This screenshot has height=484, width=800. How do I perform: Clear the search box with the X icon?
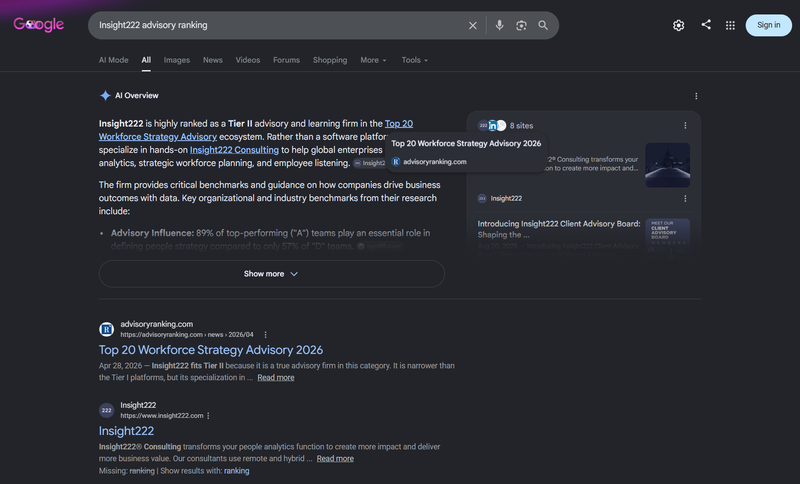(472, 26)
